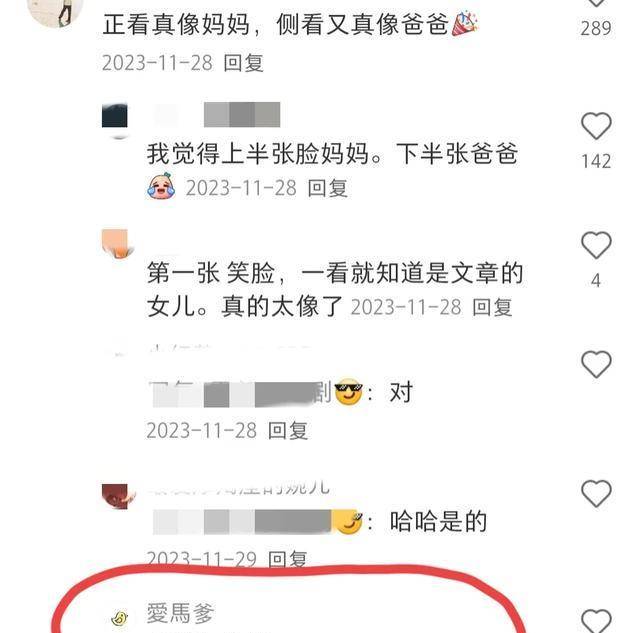640x633 pixels.
Task: Tap heart next to '哈哈是的' reply
Action: (596, 493)
